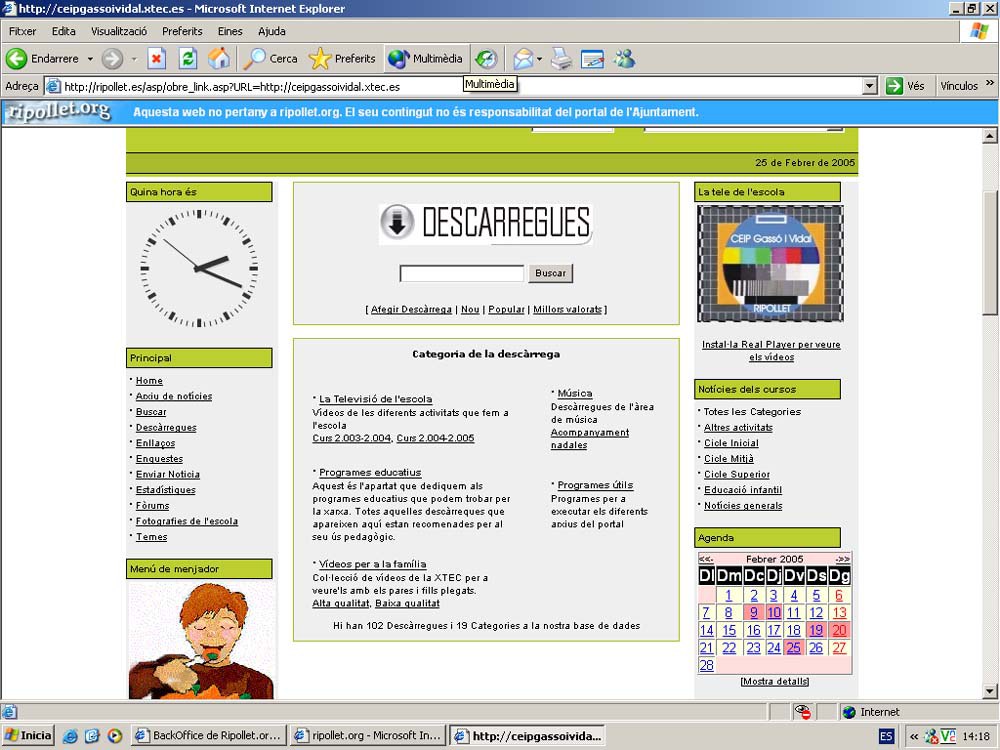This screenshot has height=750, width=1000.
Task: Click the Stop loading toolbar icon
Action: point(157,59)
